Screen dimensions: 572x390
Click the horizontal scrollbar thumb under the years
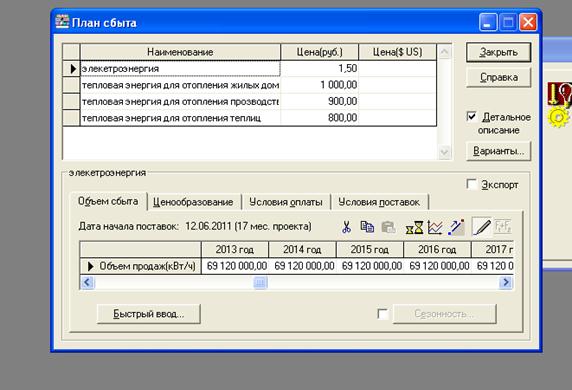(x=260, y=282)
